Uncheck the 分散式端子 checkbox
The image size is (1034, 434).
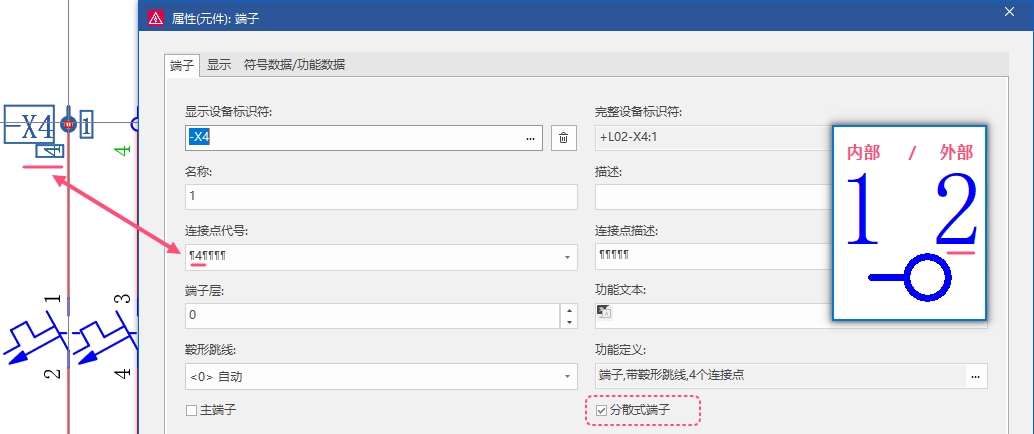click(601, 410)
